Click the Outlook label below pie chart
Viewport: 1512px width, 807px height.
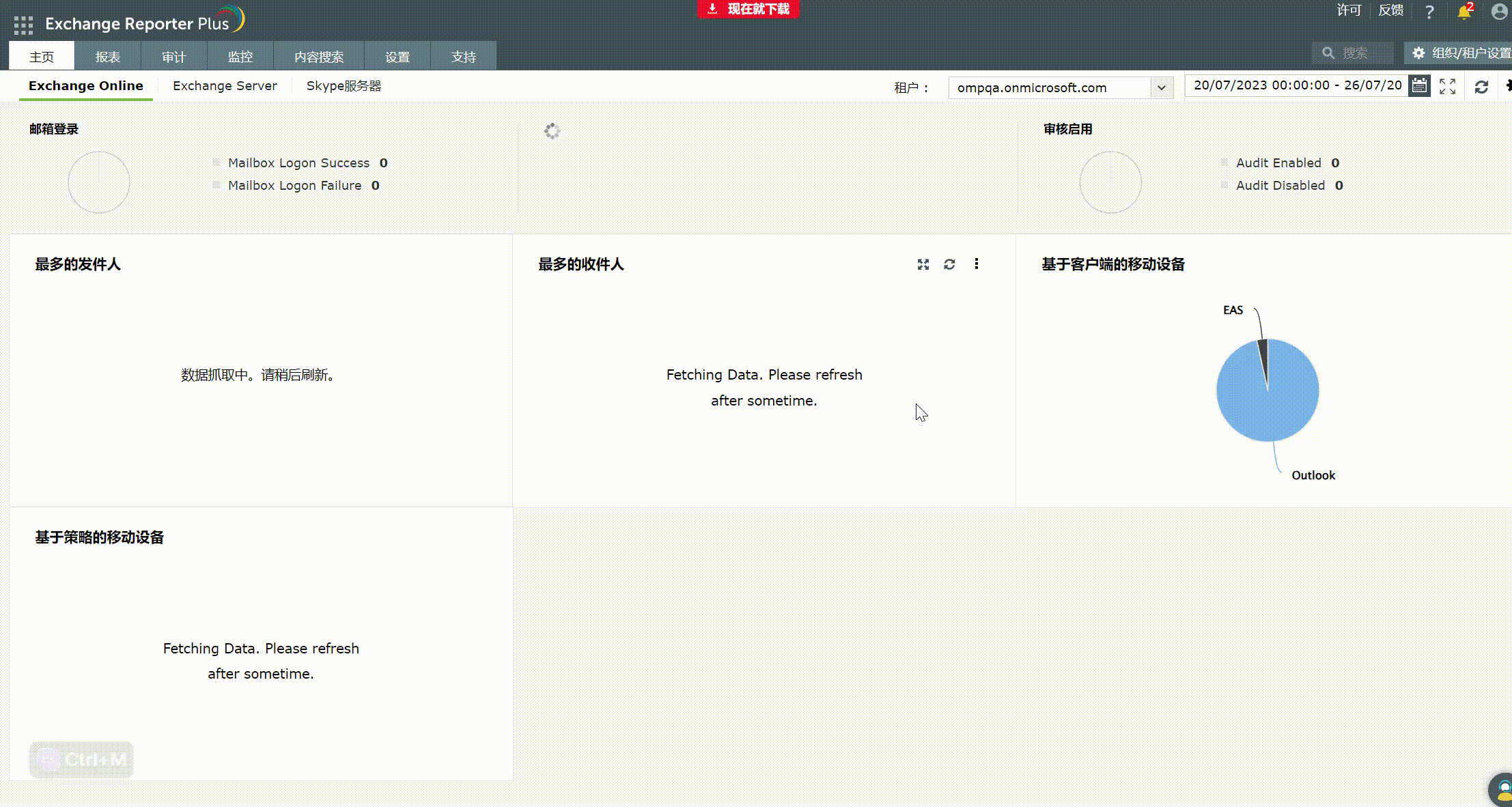[x=1313, y=475]
